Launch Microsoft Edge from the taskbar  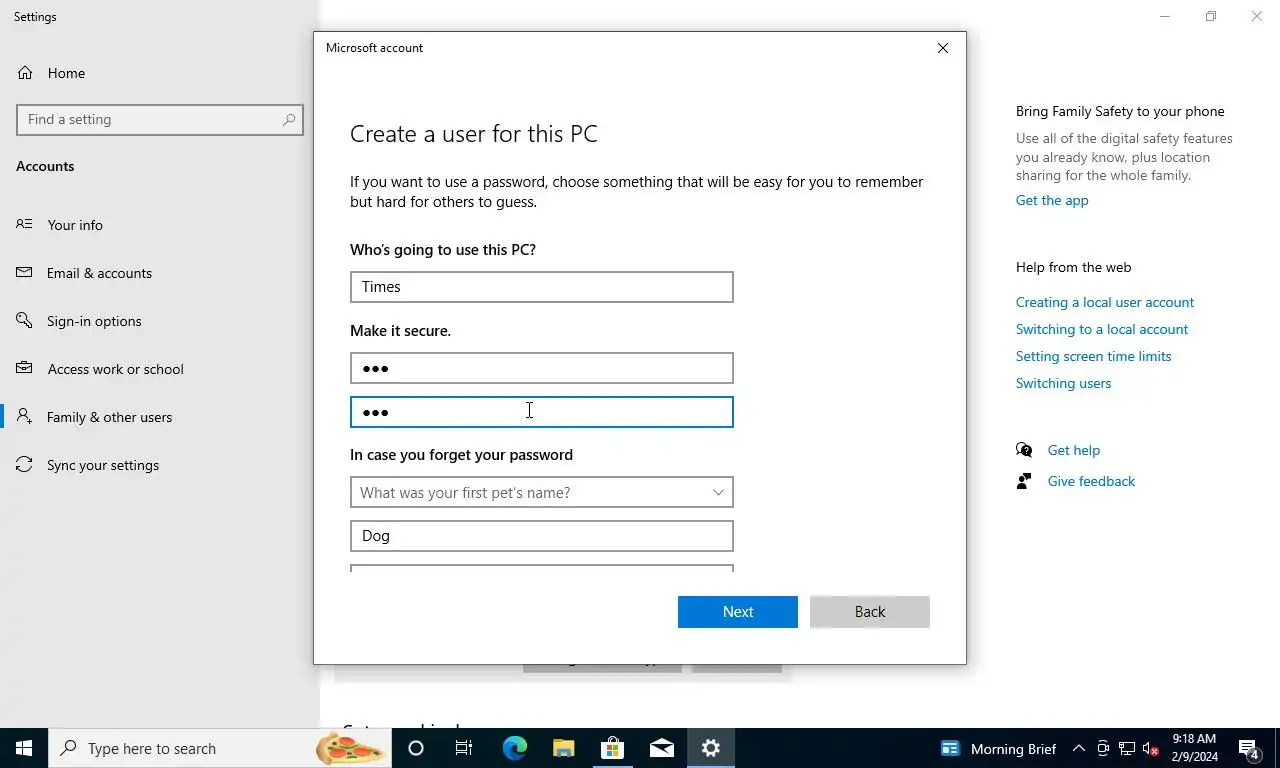click(514, 748)
